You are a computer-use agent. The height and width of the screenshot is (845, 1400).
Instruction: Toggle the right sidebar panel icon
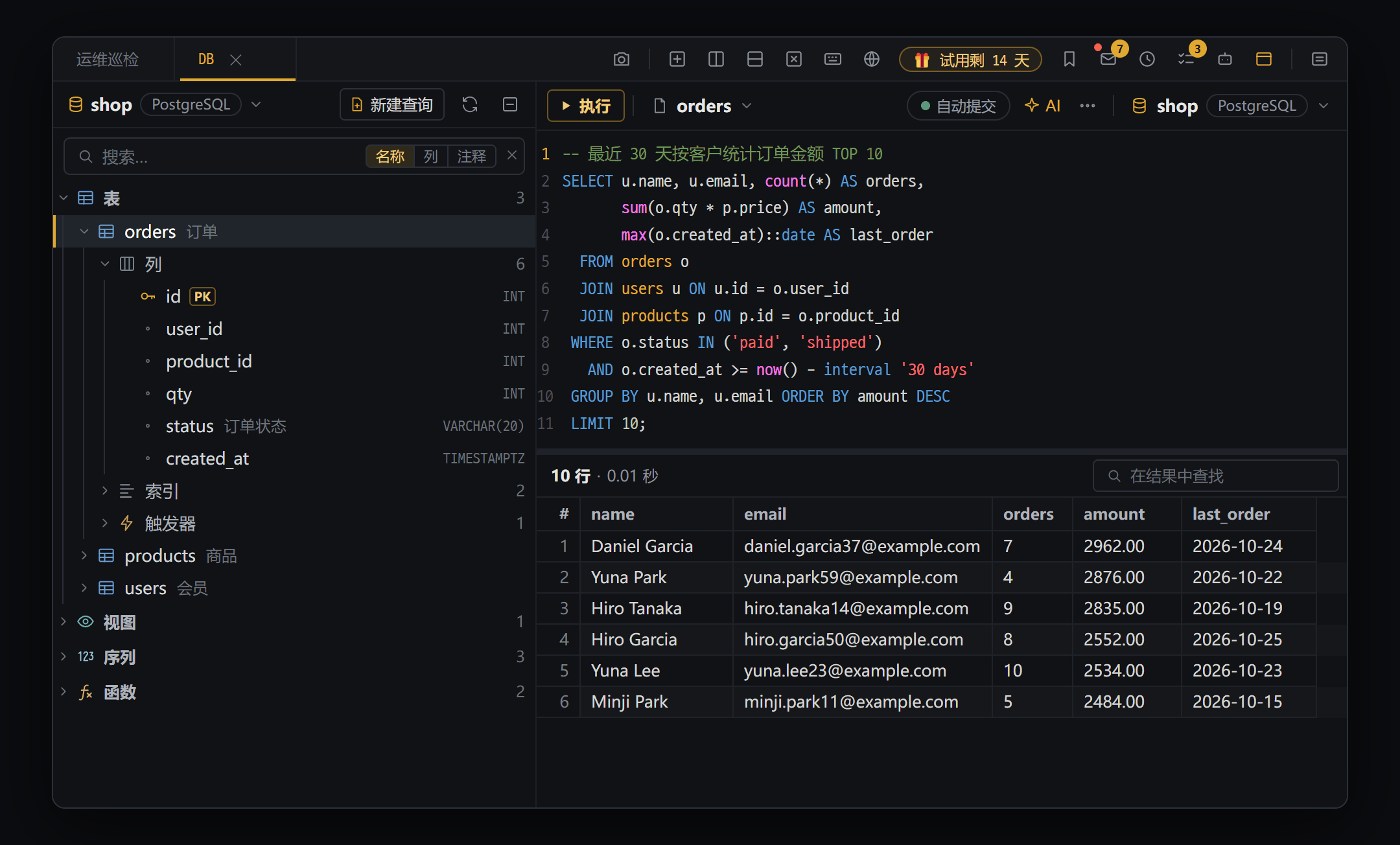point(1320,60)
